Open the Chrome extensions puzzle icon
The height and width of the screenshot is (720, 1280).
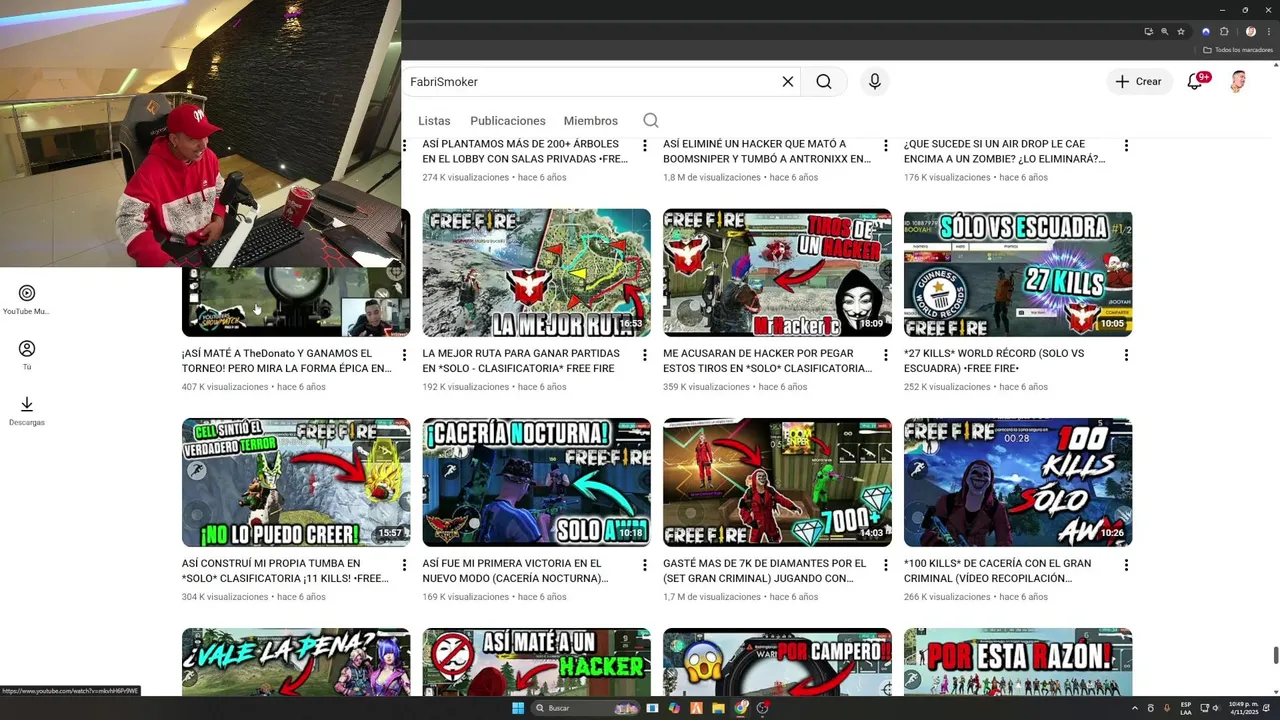tap(1224, 32)
